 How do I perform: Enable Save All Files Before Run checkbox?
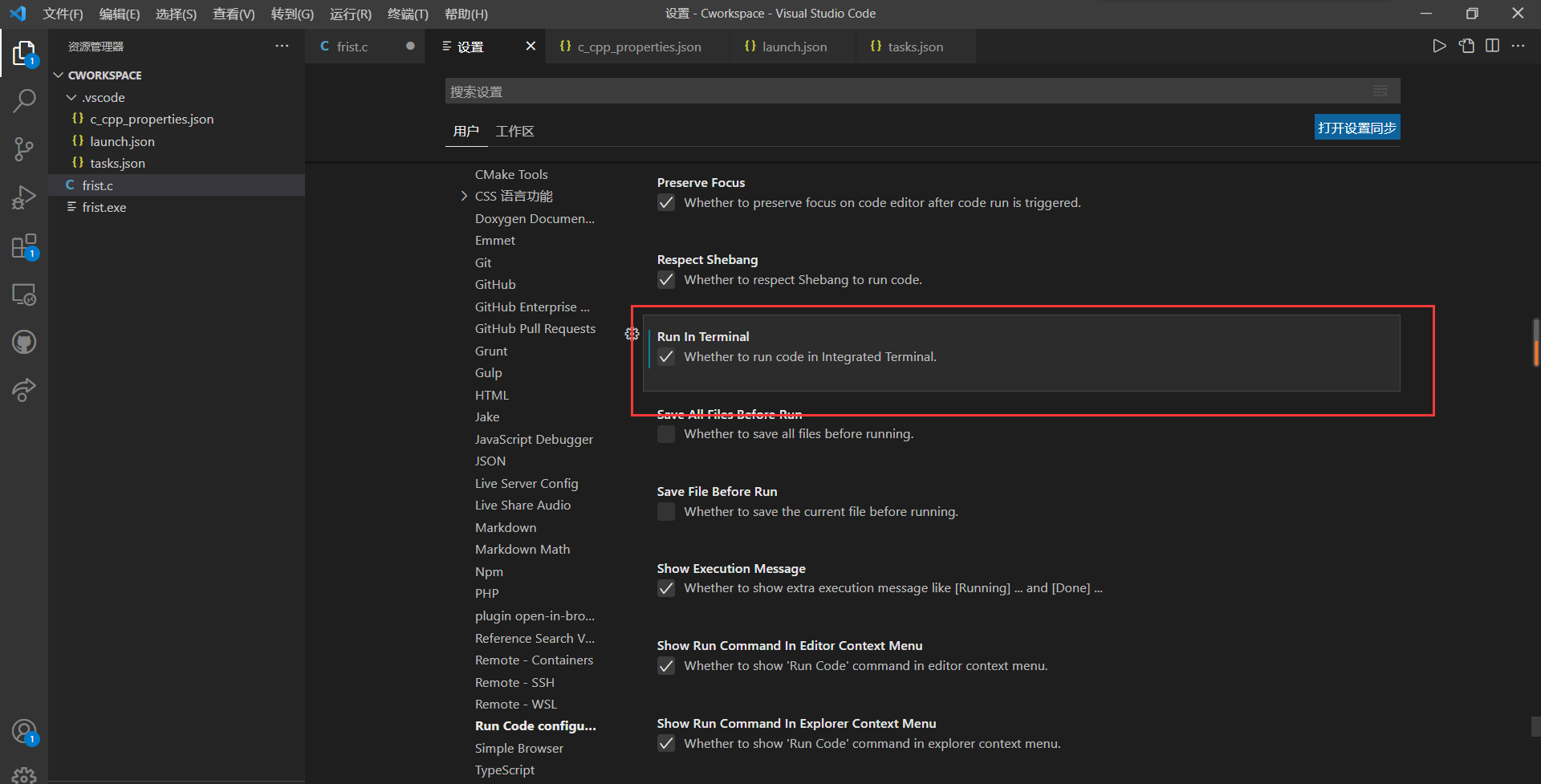(x=666, y=434)
